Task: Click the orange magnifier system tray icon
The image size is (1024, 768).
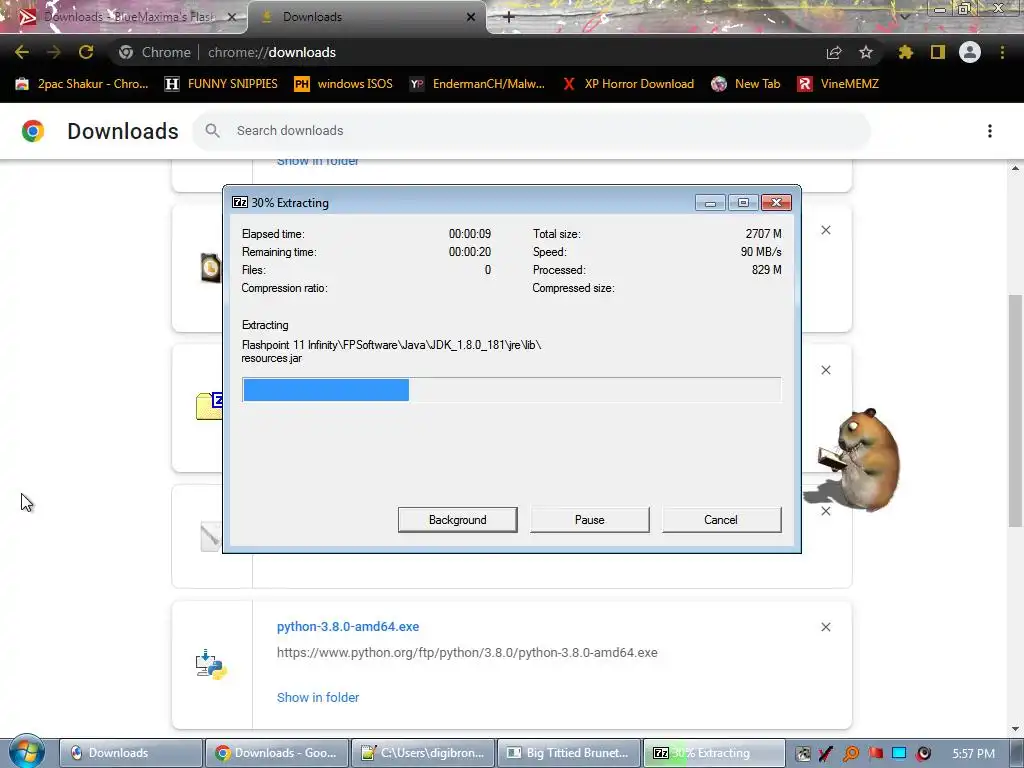Action: click(x=851, y=754)
